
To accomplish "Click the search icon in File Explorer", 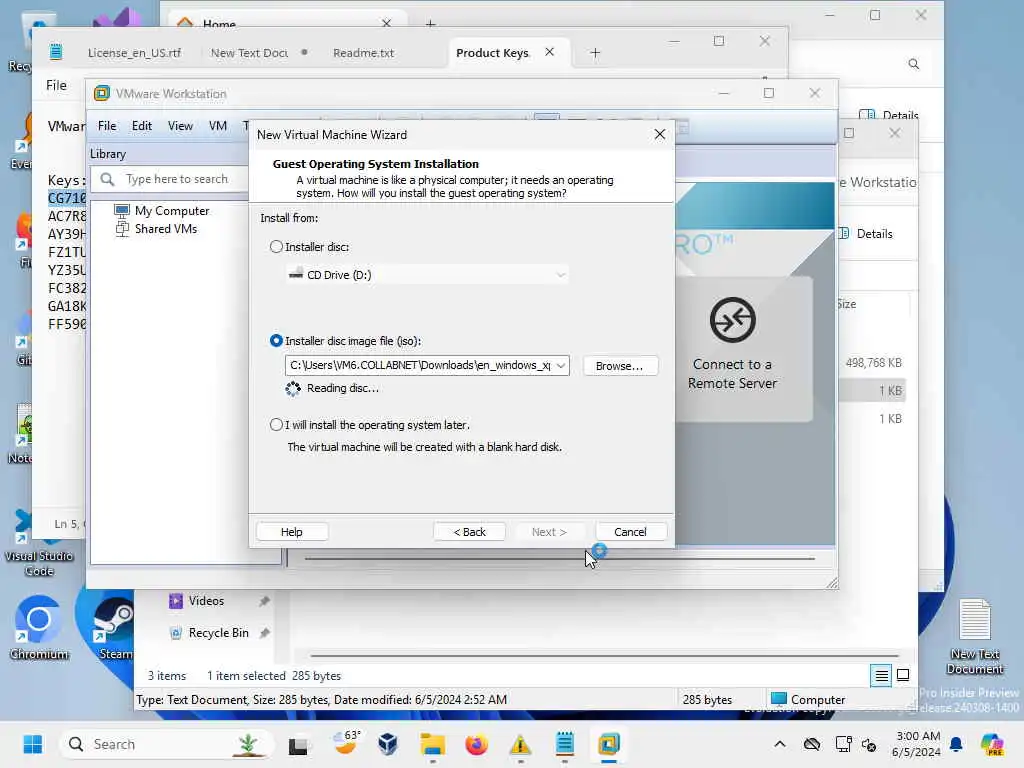I will click(x=914, y=64).
